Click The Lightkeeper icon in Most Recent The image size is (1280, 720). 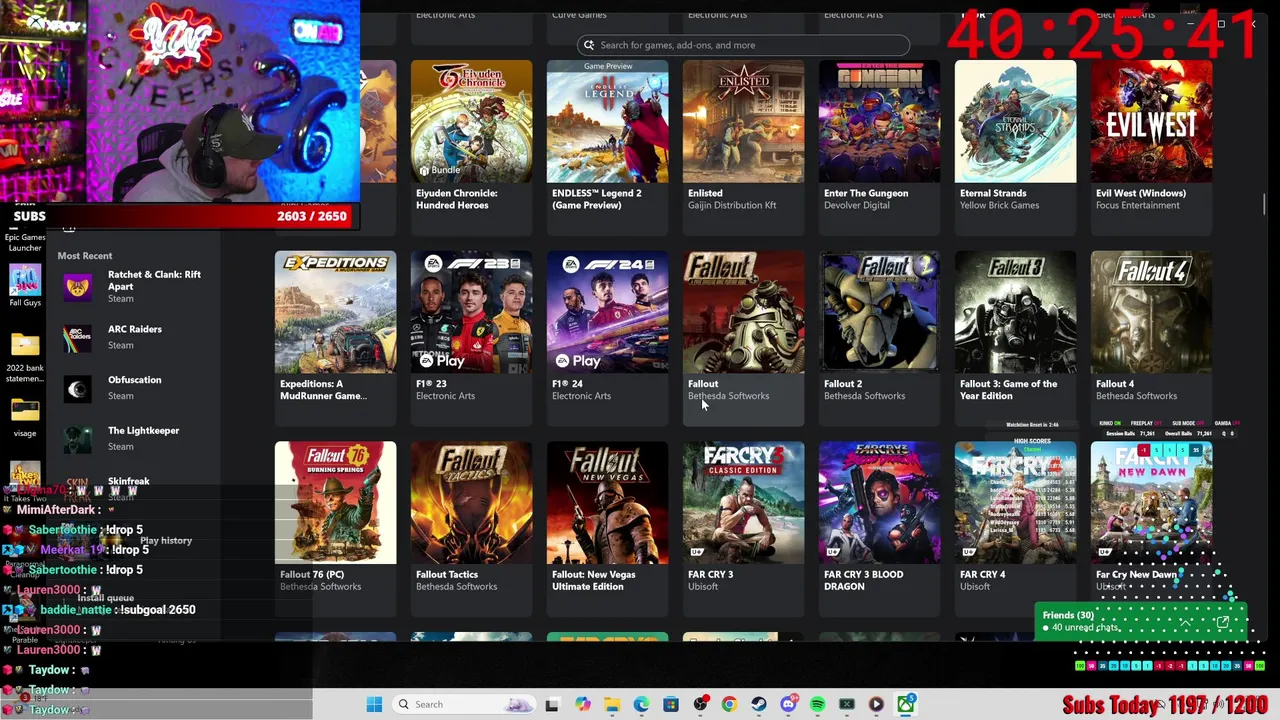point(78,440)
